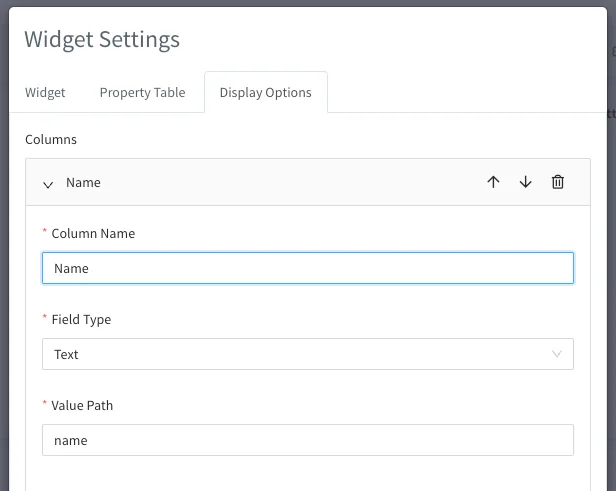Click the Columns section label

[x=51, y=139]
